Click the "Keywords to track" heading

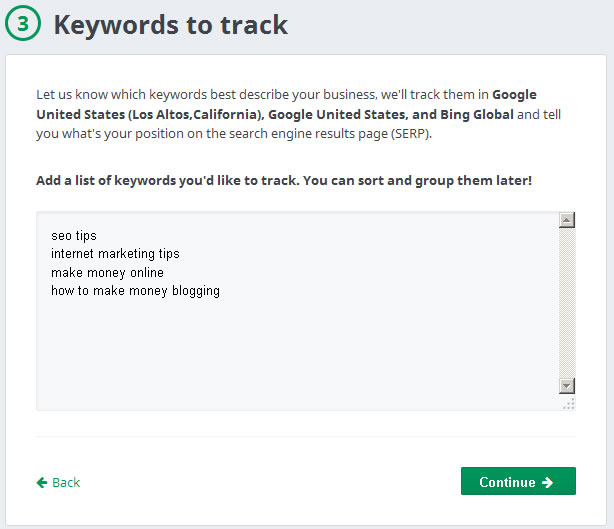point(170,25)
